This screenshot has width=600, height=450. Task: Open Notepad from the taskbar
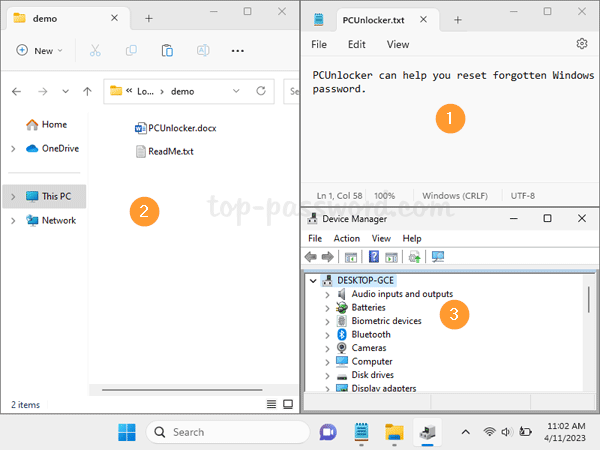360,432
